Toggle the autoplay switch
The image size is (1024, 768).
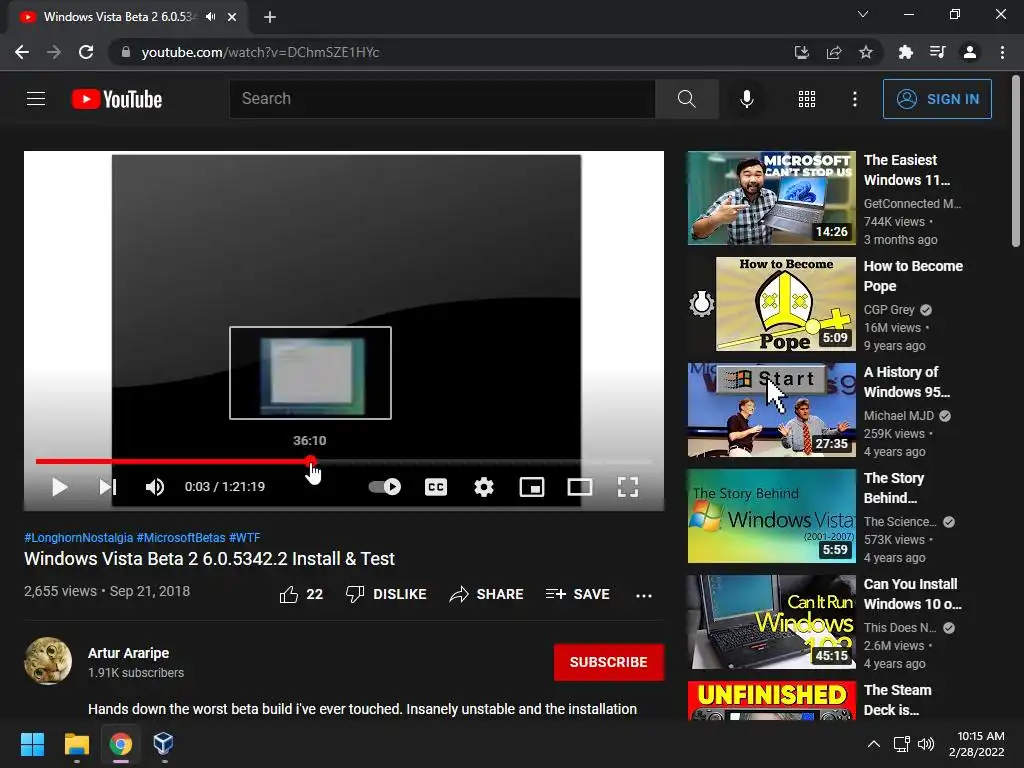coord(385,487)
